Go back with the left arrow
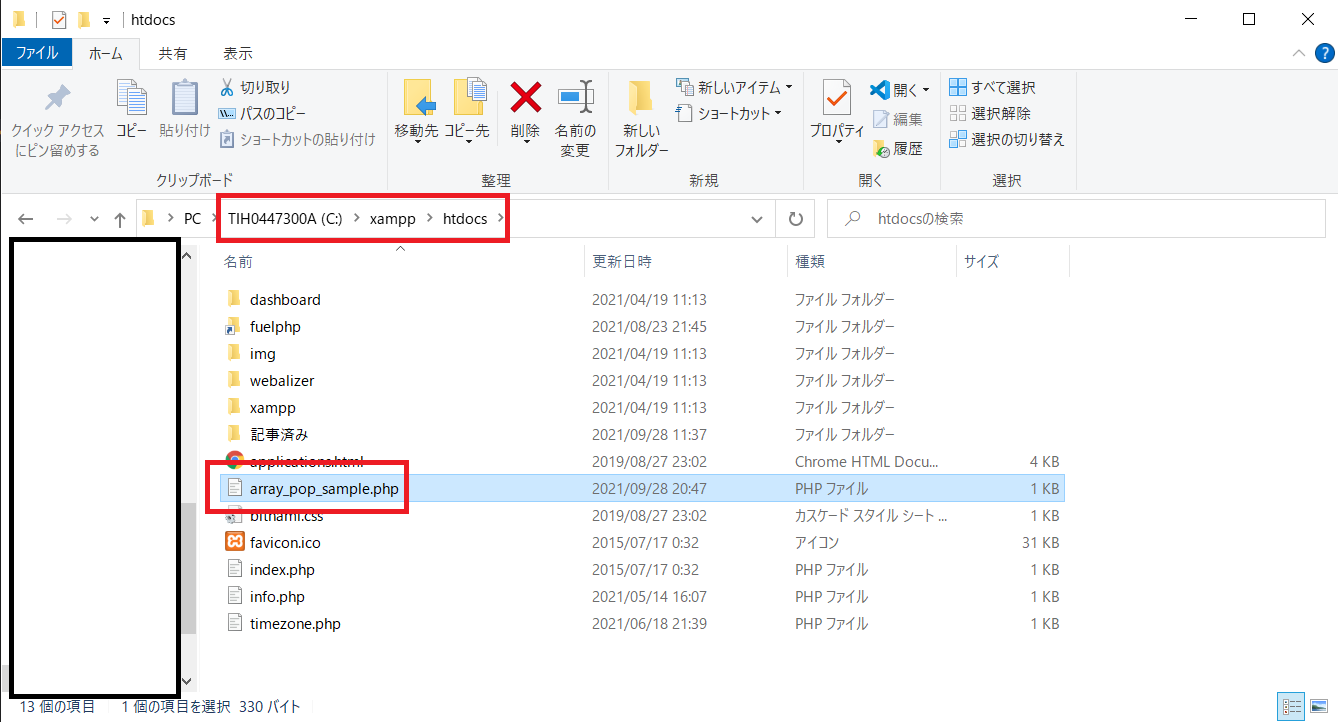The width and height of the screenshot is (1339, 722). tap(27, 219)
